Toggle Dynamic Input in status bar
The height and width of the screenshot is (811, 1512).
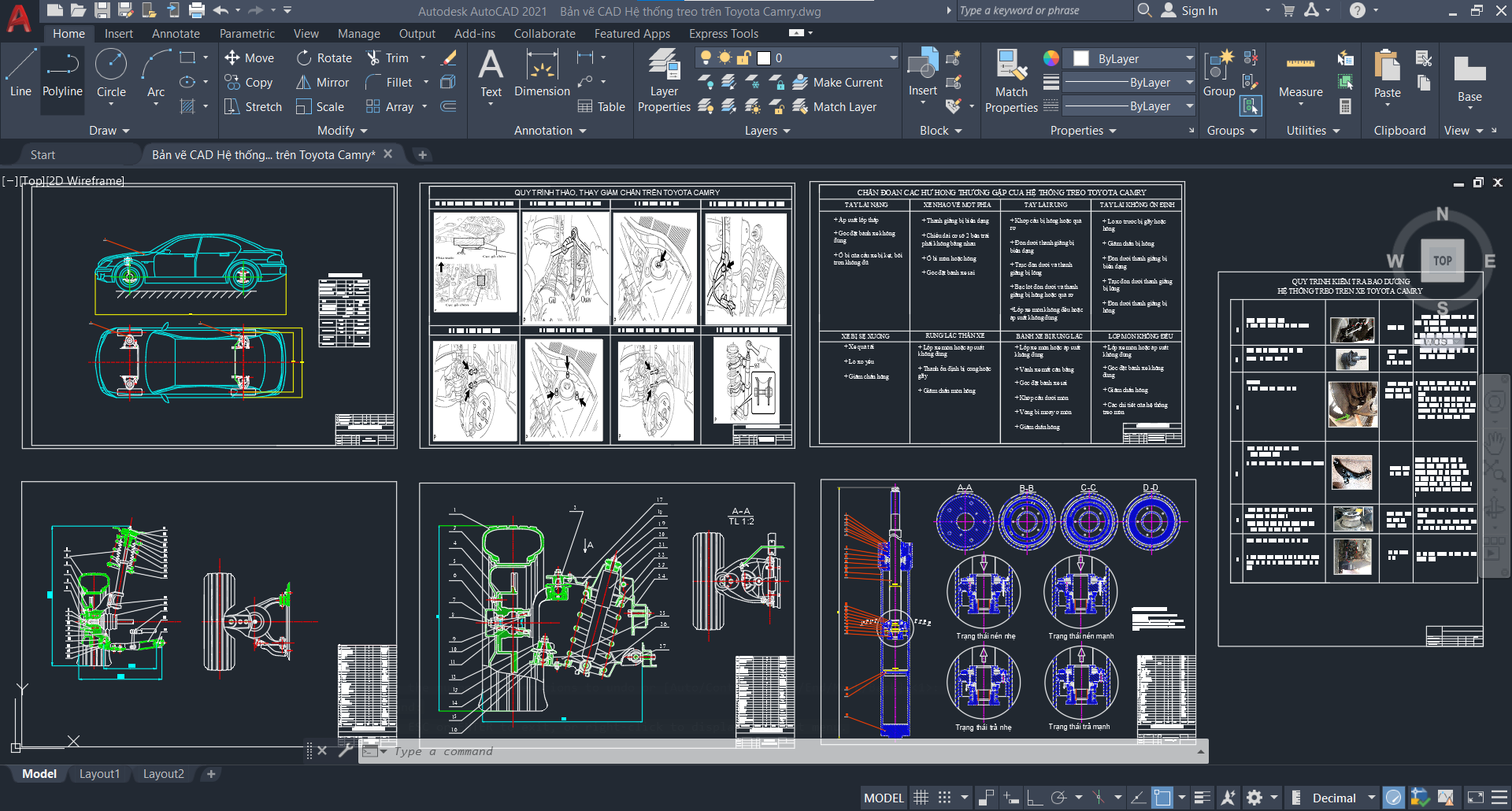tap(1011, 798)
